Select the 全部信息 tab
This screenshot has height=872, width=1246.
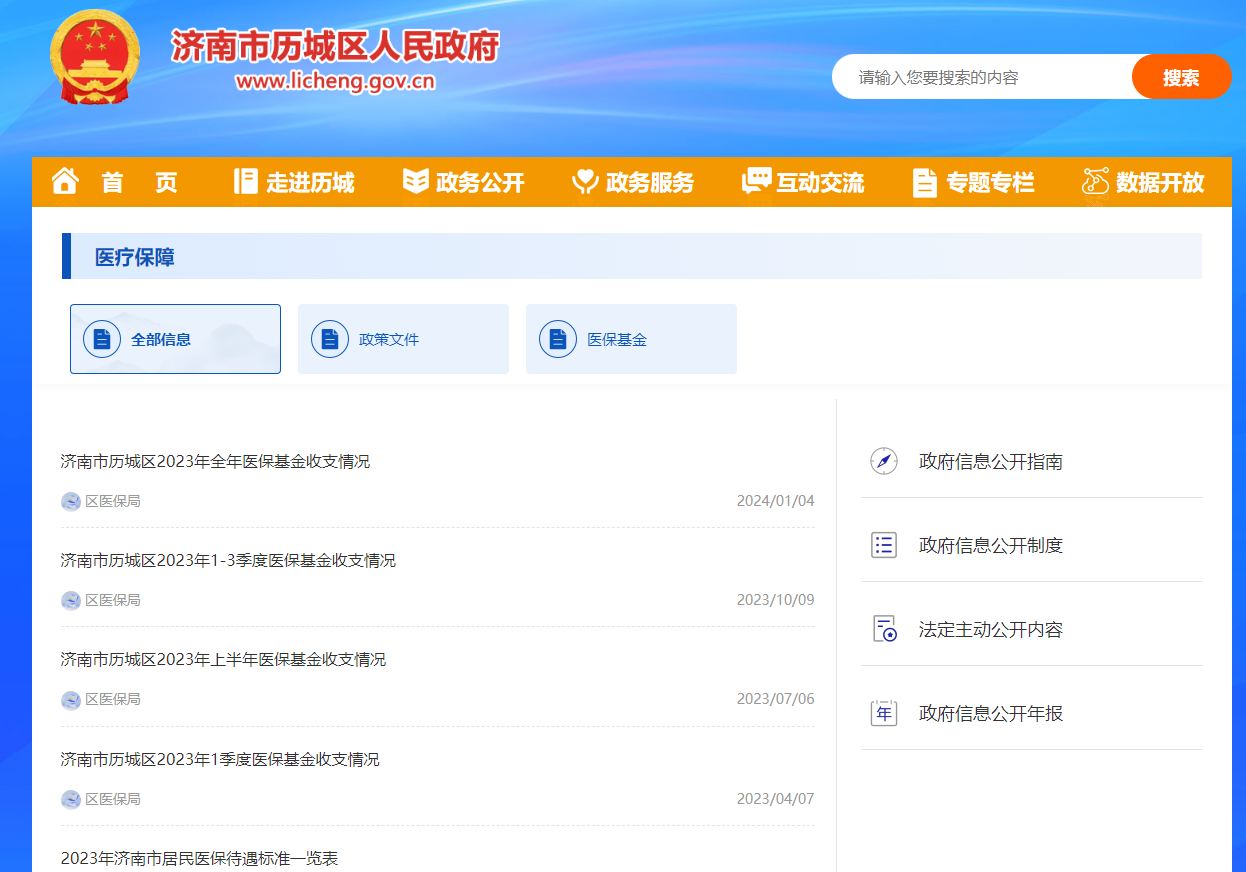[x=175, y=339]
